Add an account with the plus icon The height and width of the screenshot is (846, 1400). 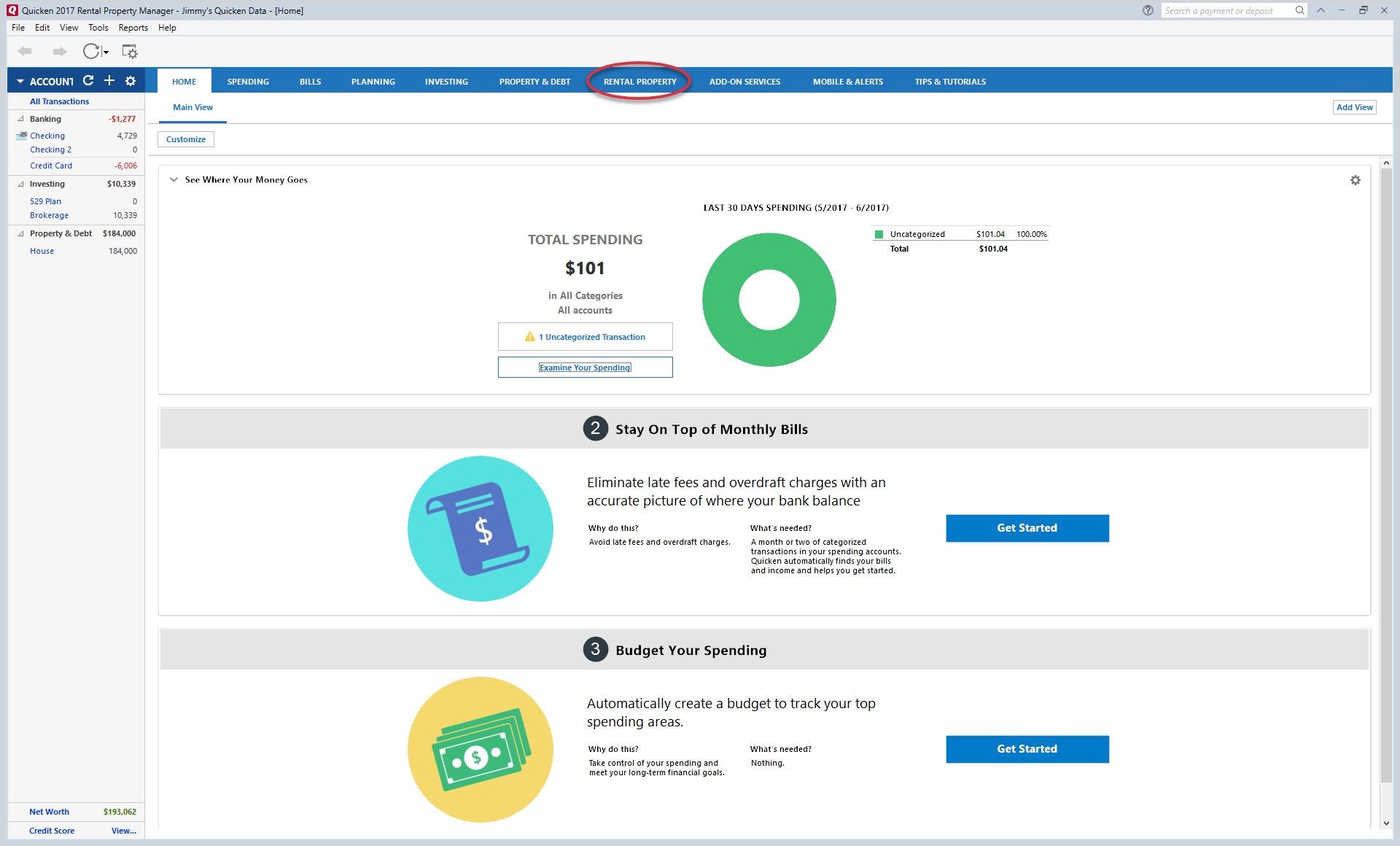pos(109,80)
